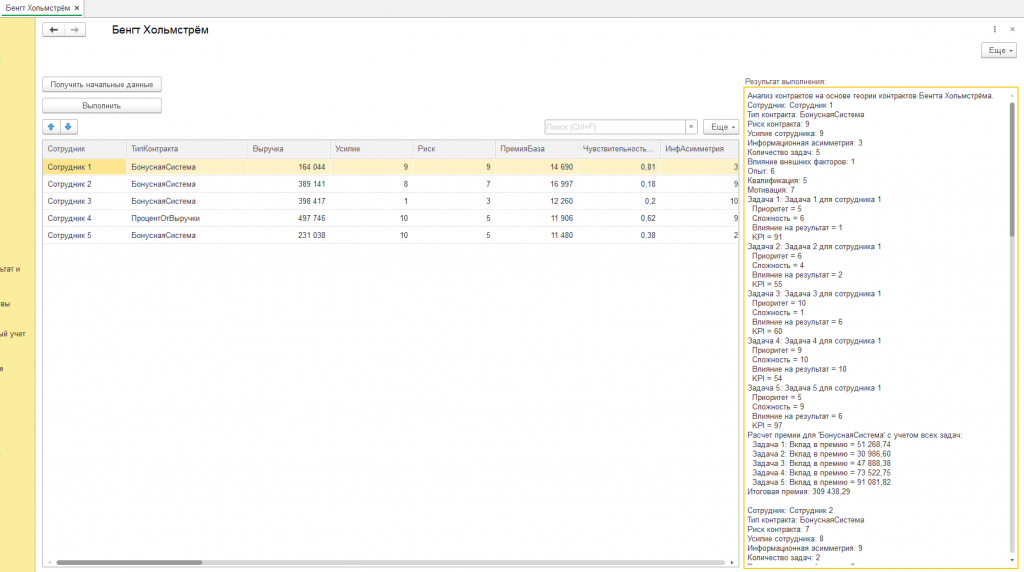This screenshot has width=1024, height=572.
Task: Select row Сотрудник 5
Action: [391, 235]
